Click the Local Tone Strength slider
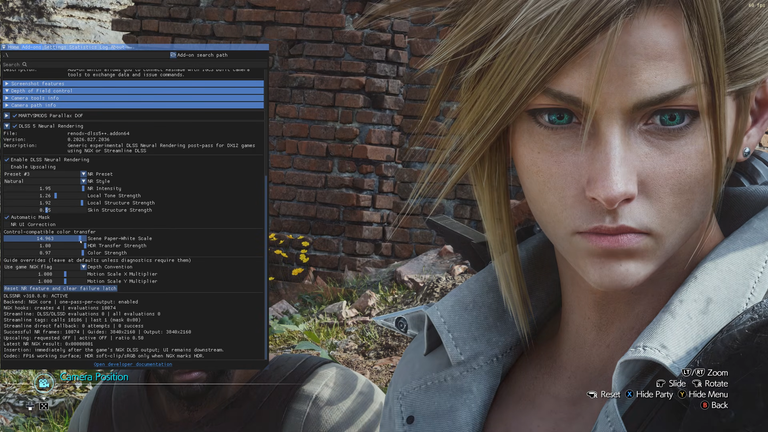The width and height of the screenshot is (768, 432). click(45, 195)
